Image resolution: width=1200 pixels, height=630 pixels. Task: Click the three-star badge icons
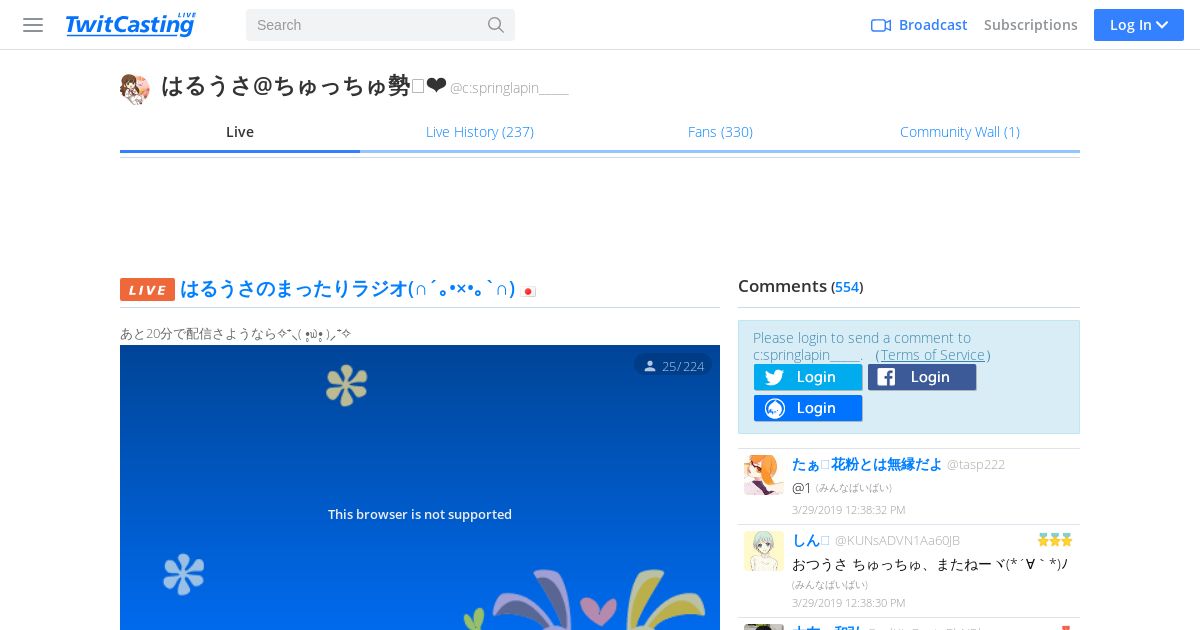point(1055,540)
